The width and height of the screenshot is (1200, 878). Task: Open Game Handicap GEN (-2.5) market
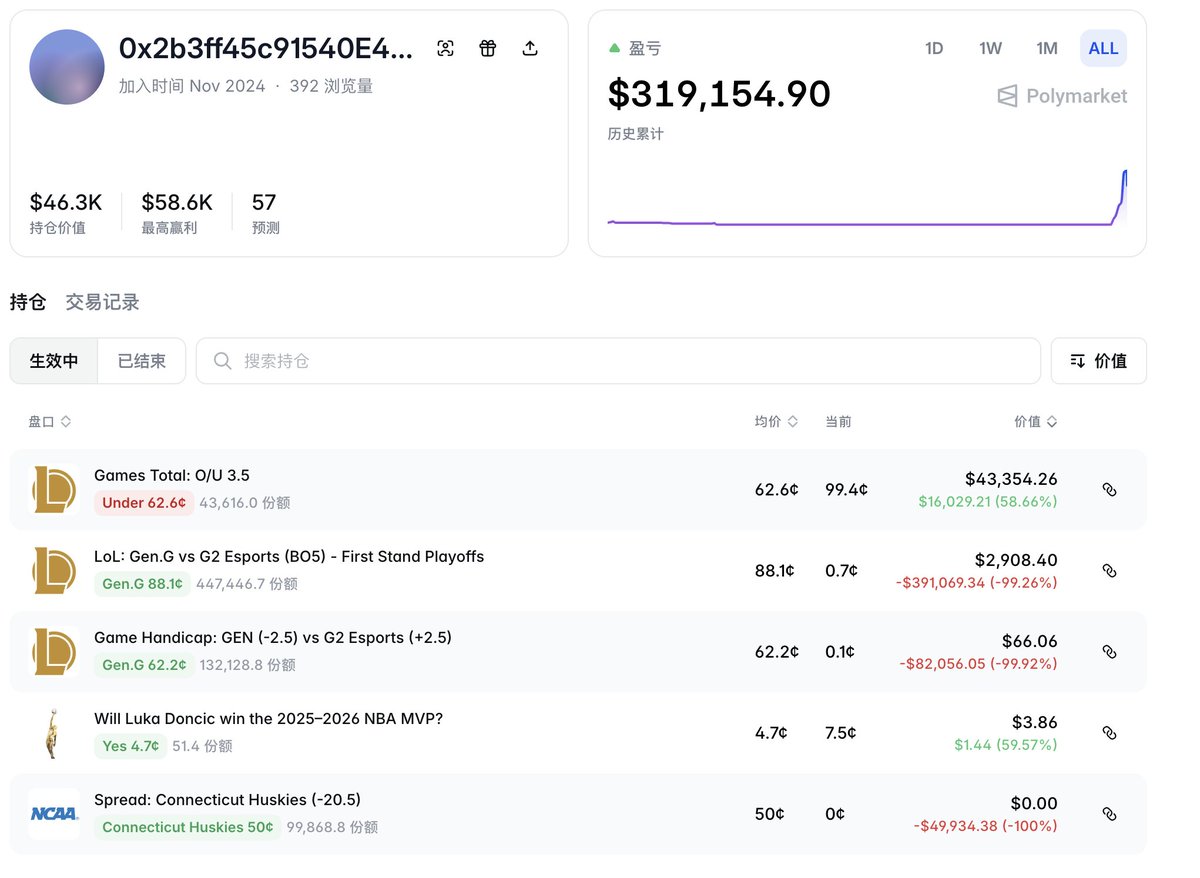pos(273,638)
